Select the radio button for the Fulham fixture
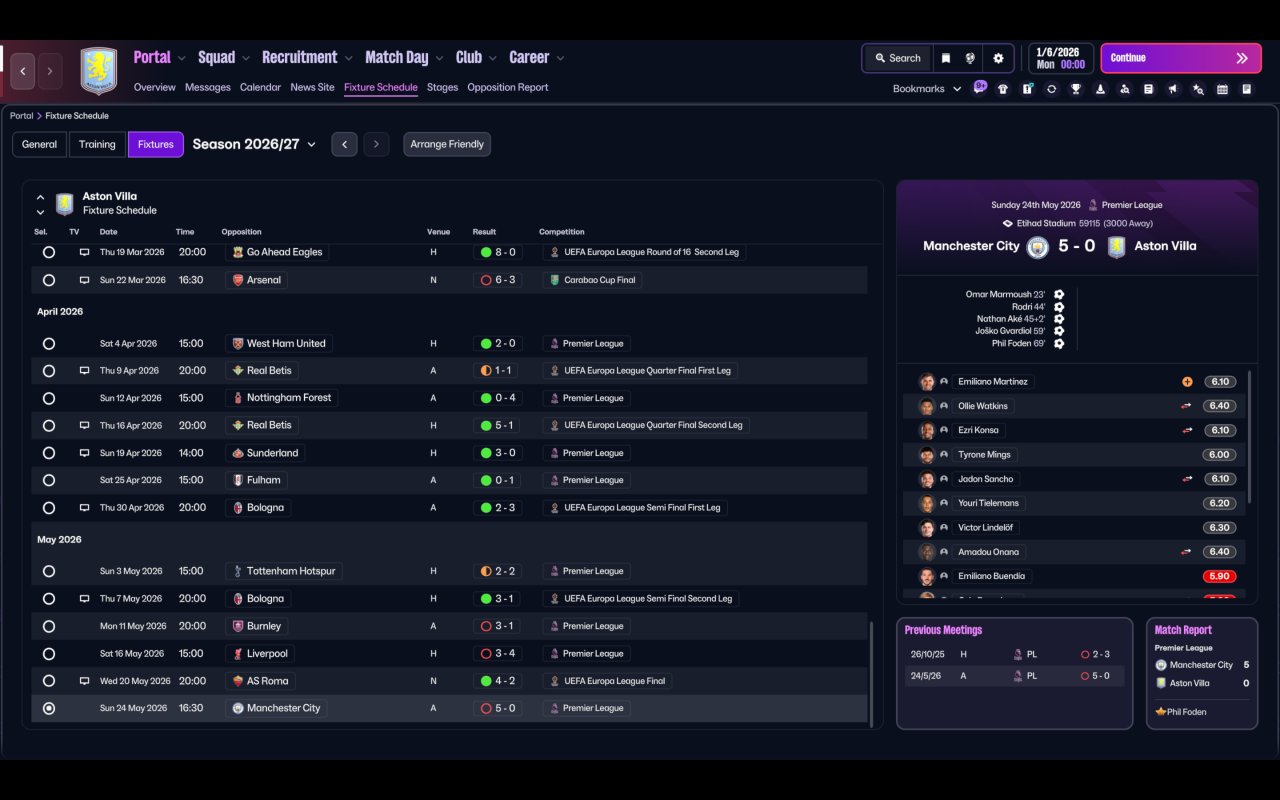 coord(49,480)
